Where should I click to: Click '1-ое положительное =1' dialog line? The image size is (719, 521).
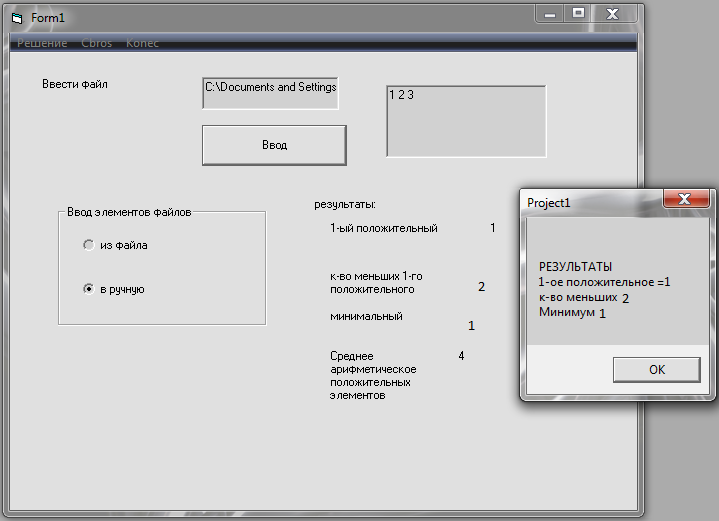point(604,282)
